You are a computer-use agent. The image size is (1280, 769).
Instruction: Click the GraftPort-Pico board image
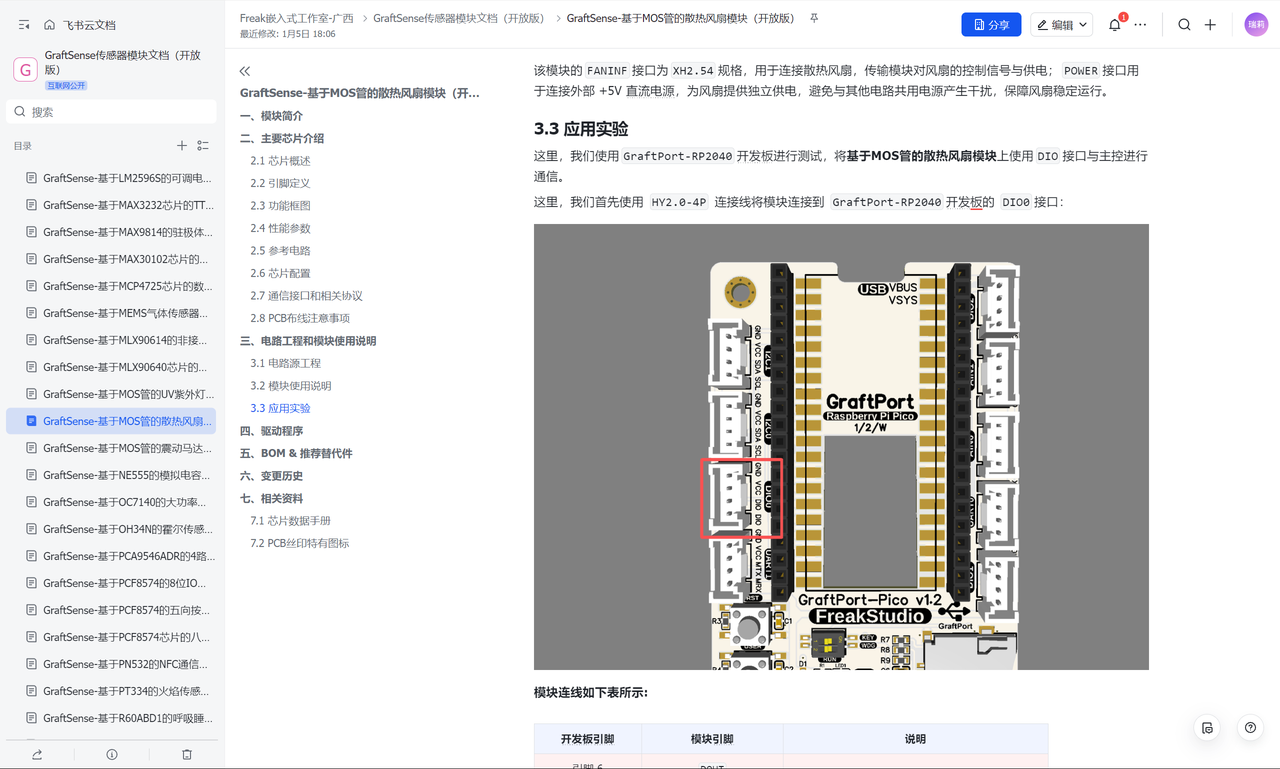click(841, 447)
